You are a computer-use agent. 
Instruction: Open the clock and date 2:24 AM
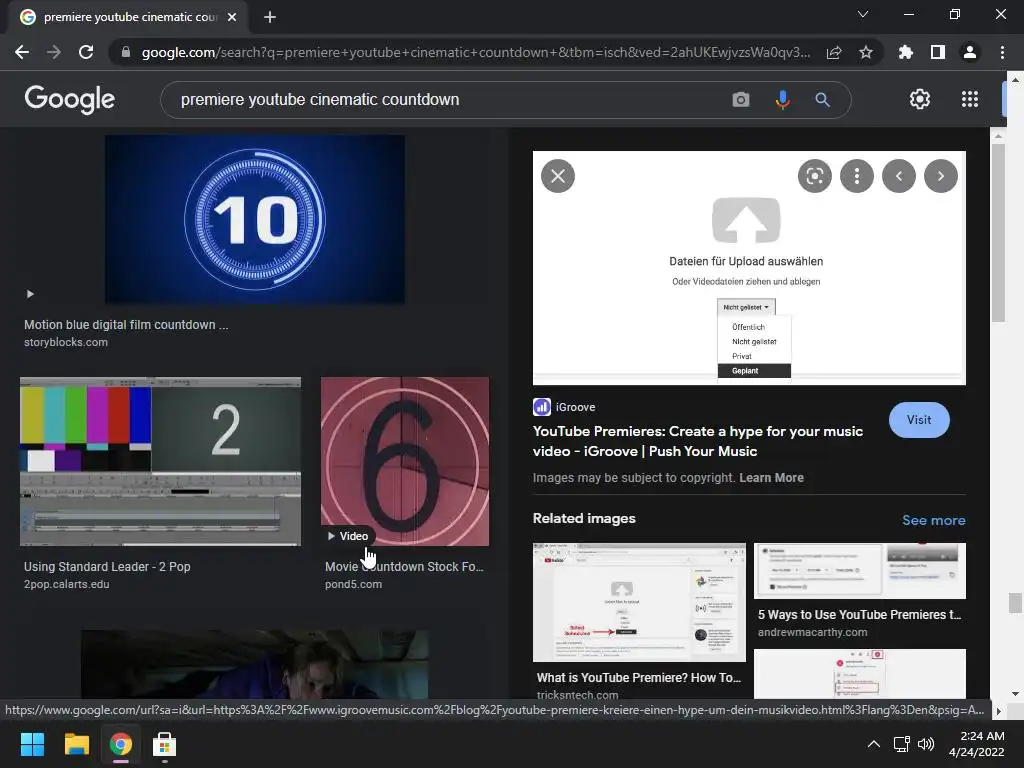pyautogui.click(x=976, y=744)
